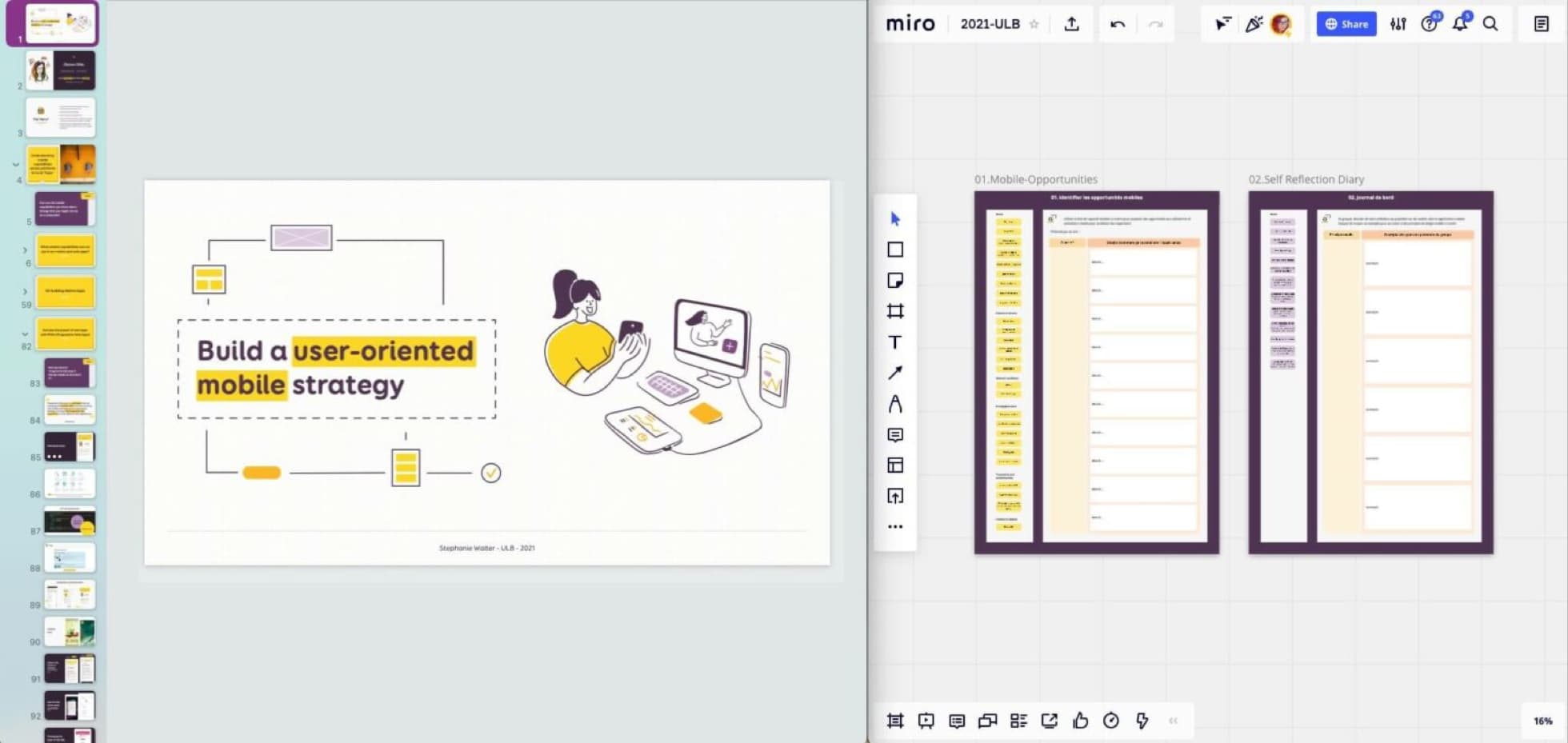
Task: Expand slide group 59 in navigator
Action: [x=25, y=292]
